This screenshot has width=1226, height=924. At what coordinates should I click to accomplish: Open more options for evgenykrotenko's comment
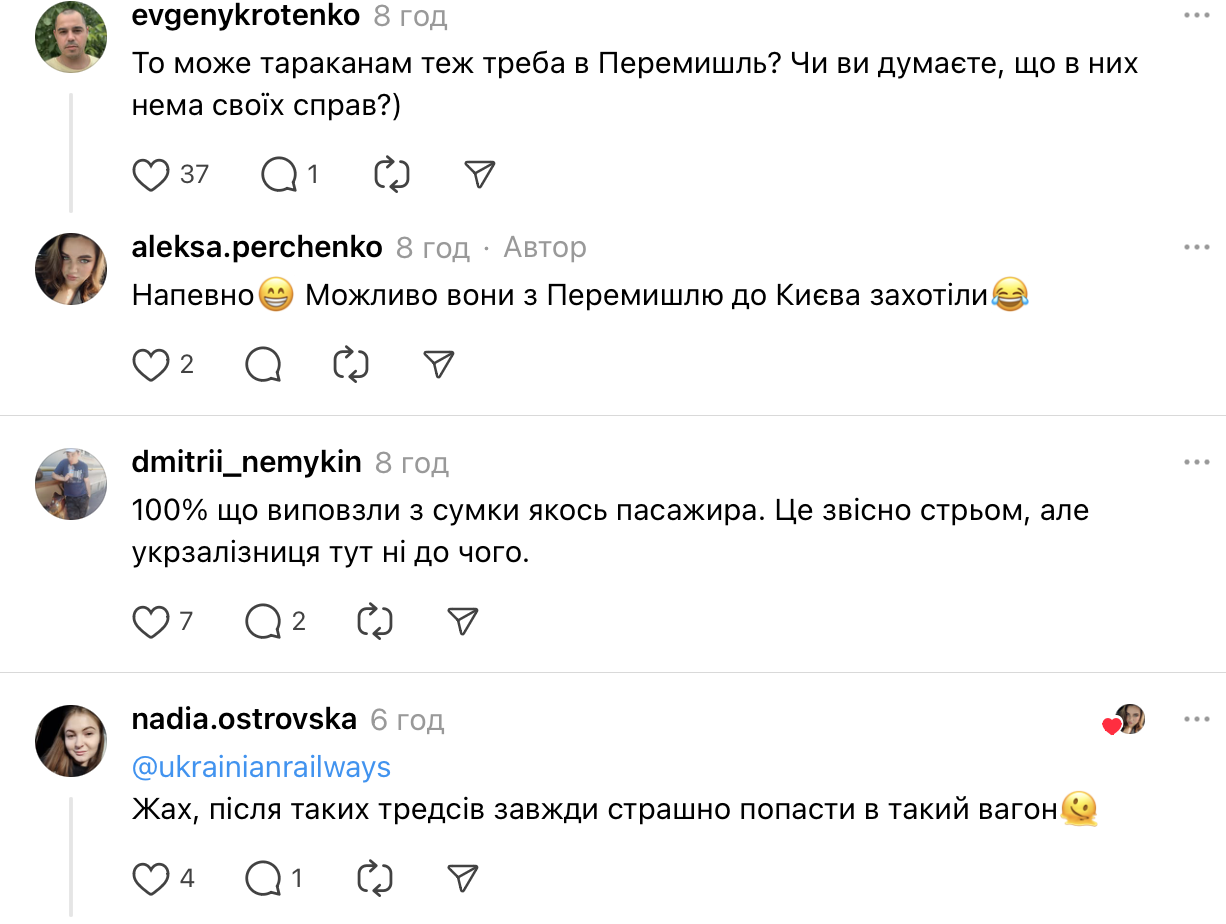pos(1196,17)
